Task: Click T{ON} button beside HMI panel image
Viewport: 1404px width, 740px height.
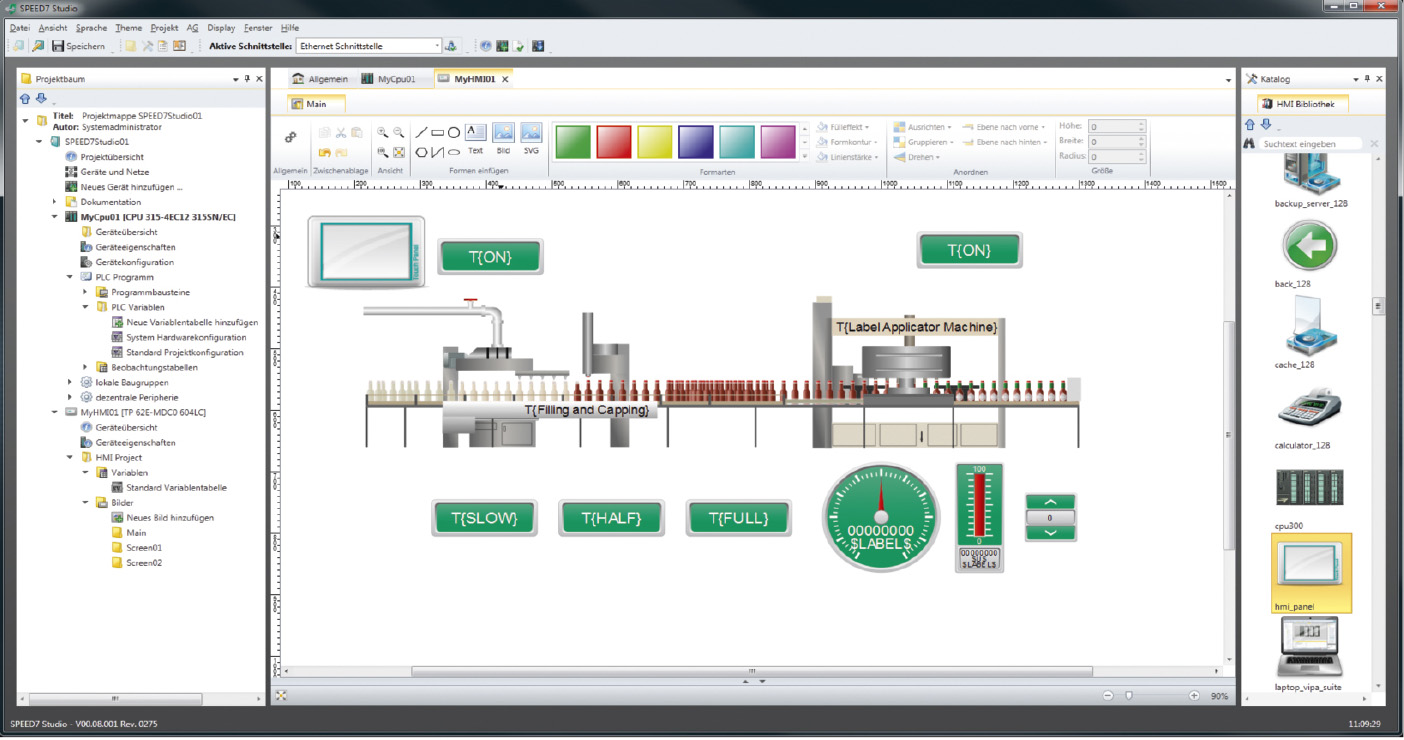Action: coord(490,257)
